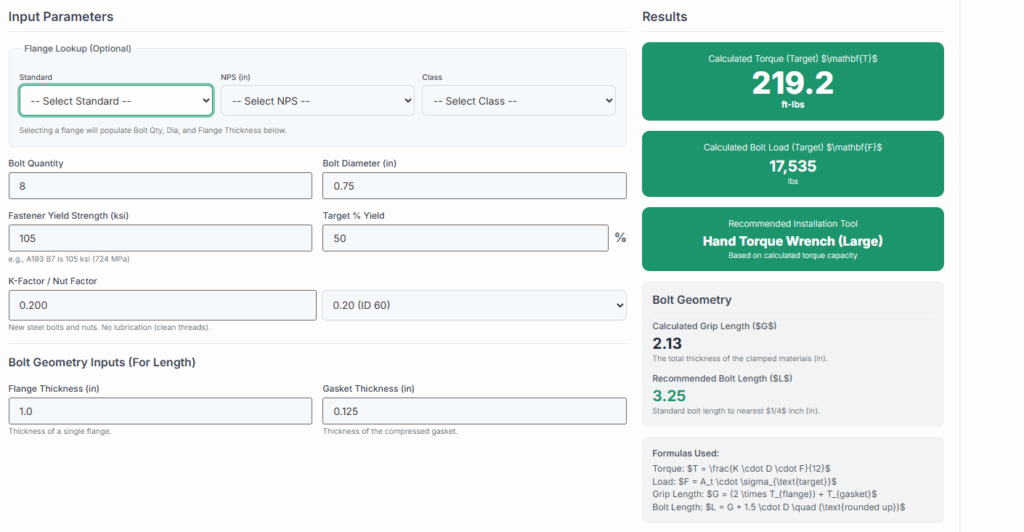Screen dimensions: 1024x532
Task: Click the 'Thickness of a single flange' hint
Action: pyautogui.click(x=59, y=431)
